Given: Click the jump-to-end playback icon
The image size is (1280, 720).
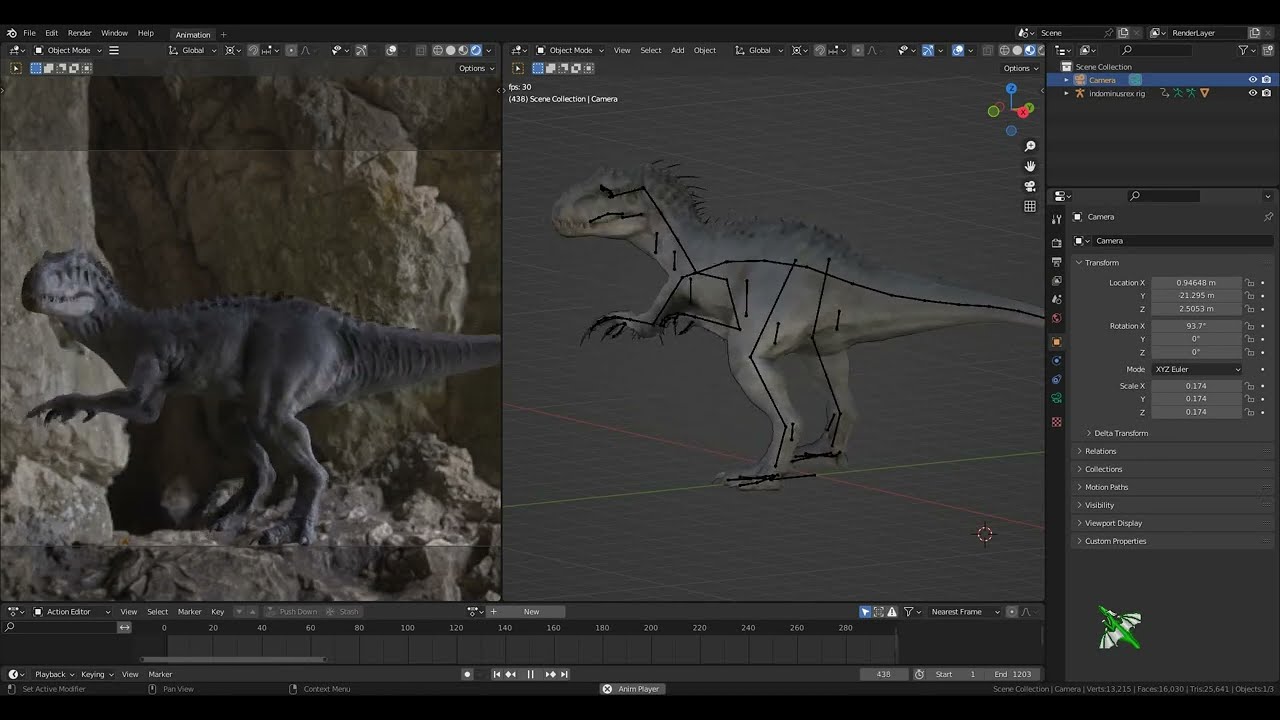Looking at the screenshot, I should (564, 675).
